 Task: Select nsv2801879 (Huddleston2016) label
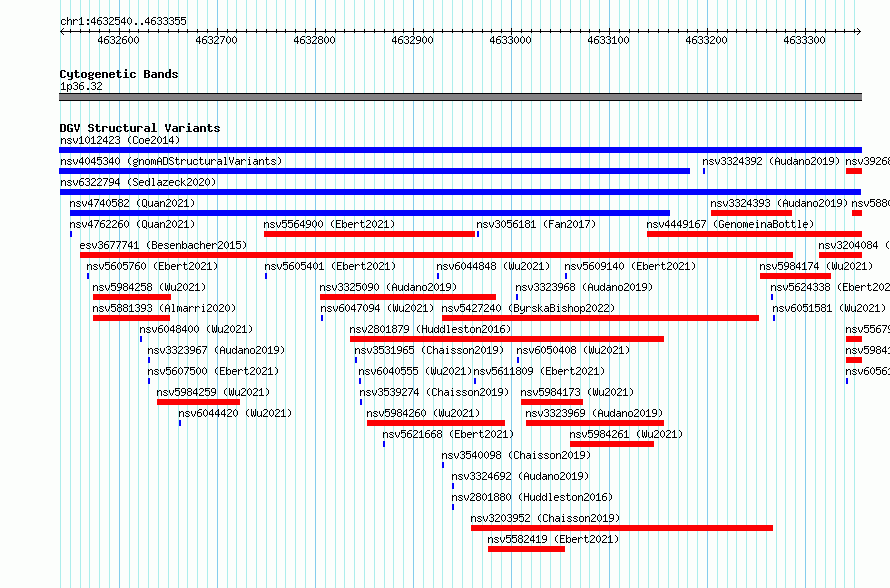pyautogui.click(x=430, y=329)
